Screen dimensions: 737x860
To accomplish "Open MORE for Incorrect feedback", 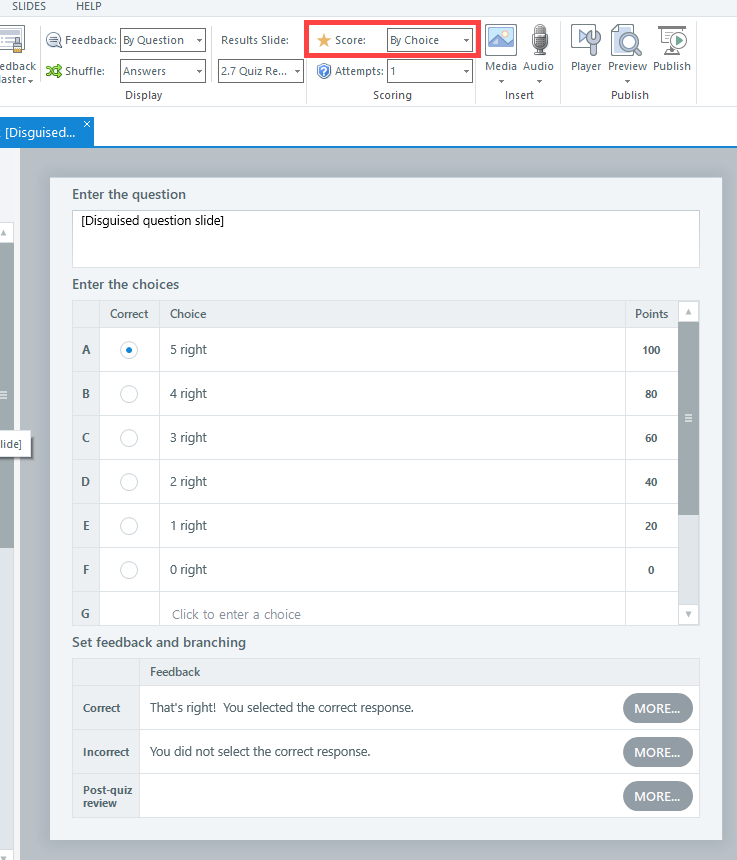I will [x=657, y=752].
